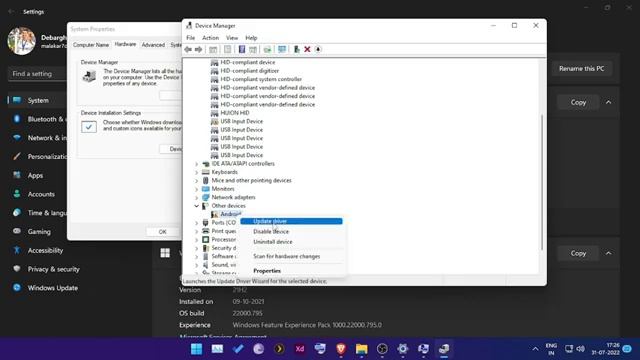Expand IDE ATA/ATAPI controllers node
The height and width of the screenshot is (360, 640).
pos(196,164)
